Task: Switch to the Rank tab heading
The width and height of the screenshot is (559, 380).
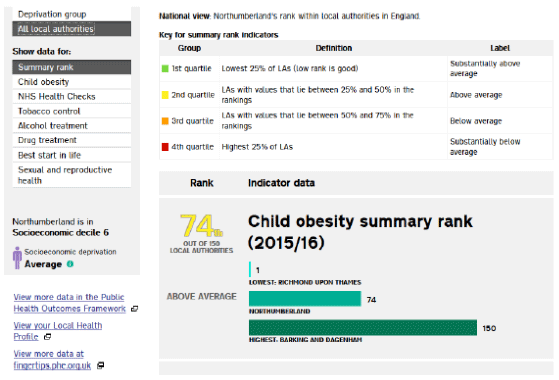Action: pyautogui.click(x=201, y=183)
